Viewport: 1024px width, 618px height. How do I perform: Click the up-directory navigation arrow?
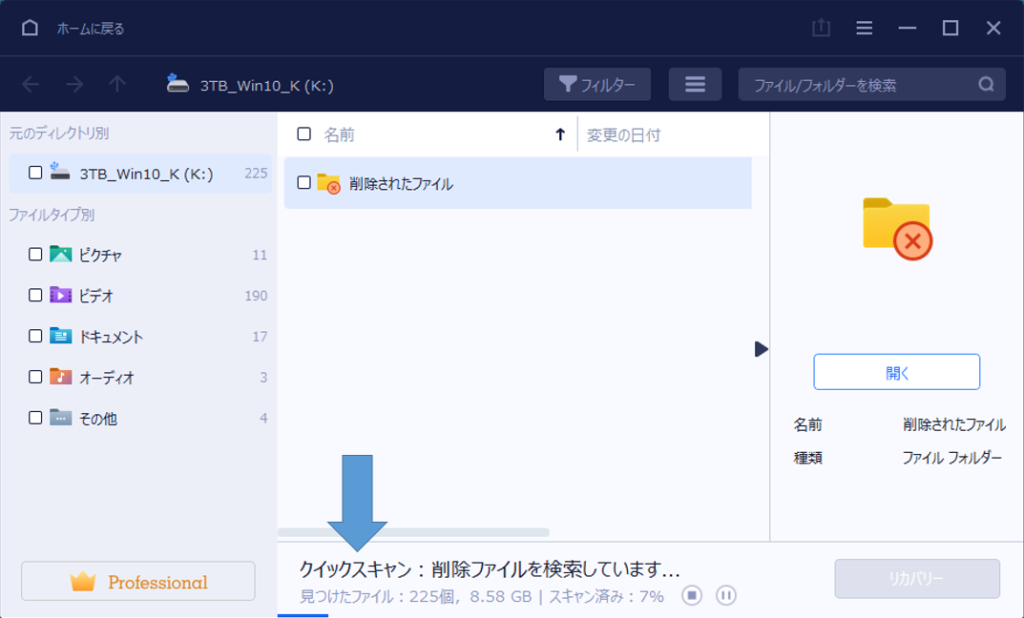click(x=116, y=84)
